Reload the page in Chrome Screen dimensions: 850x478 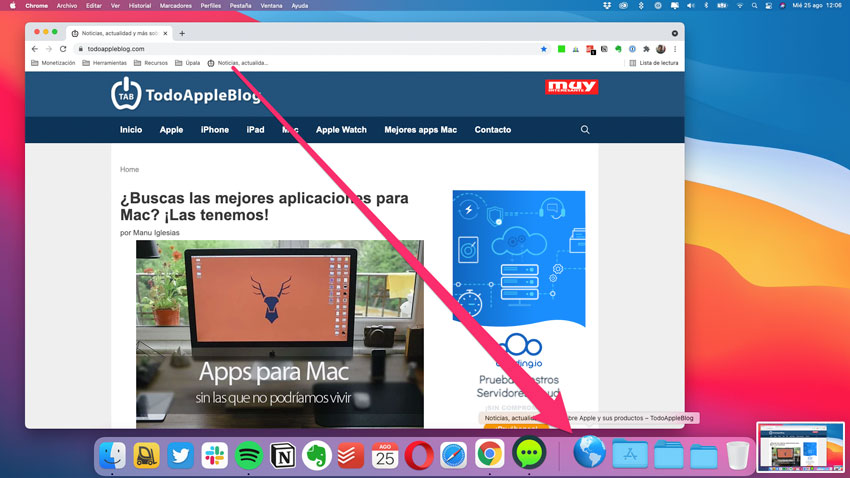click(x=63, y=49)
